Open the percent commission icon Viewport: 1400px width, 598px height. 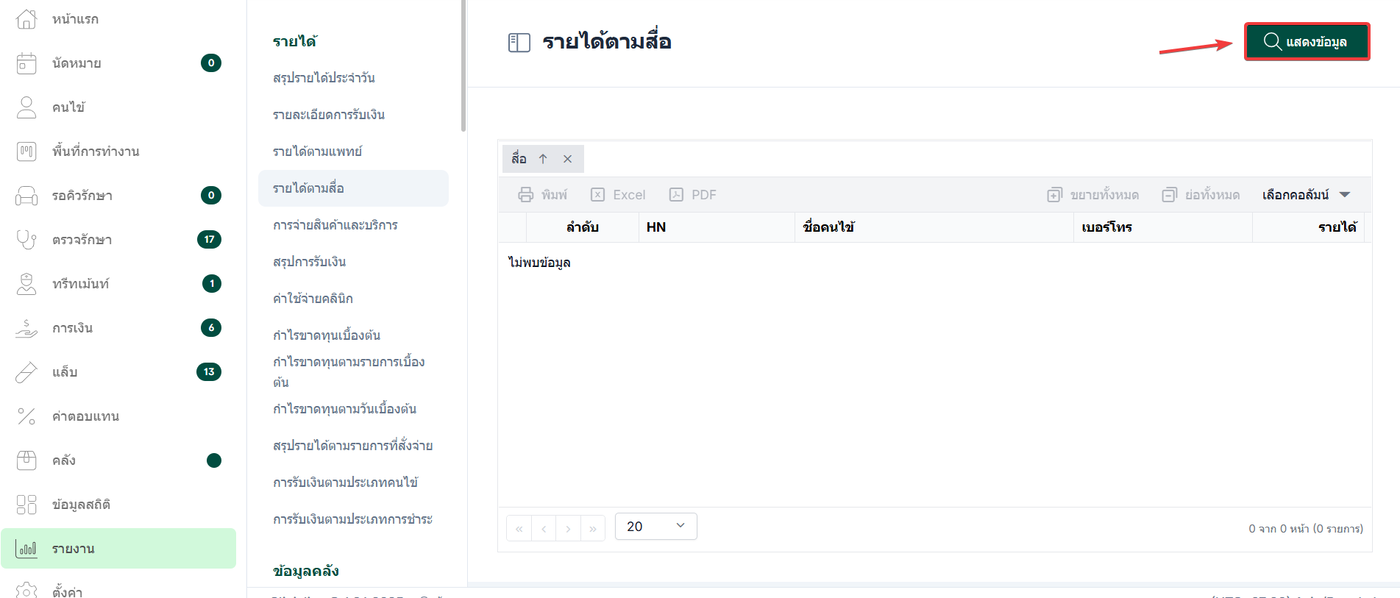(27, 416)
